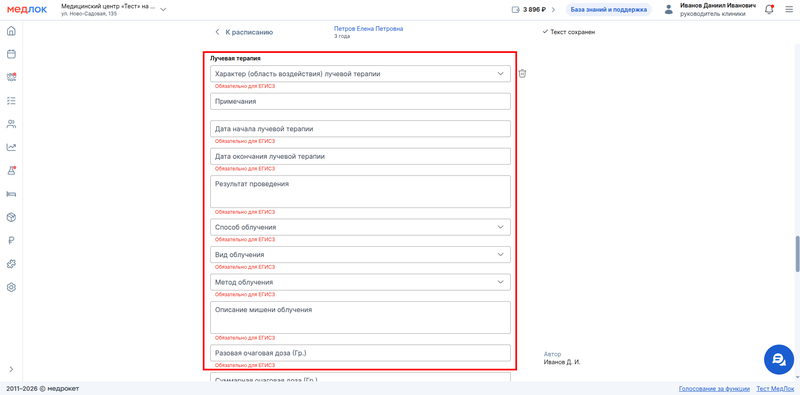This screenshot has height=395, width=800.
Task: Open the patients section people icon
Action: pos(11,124)
